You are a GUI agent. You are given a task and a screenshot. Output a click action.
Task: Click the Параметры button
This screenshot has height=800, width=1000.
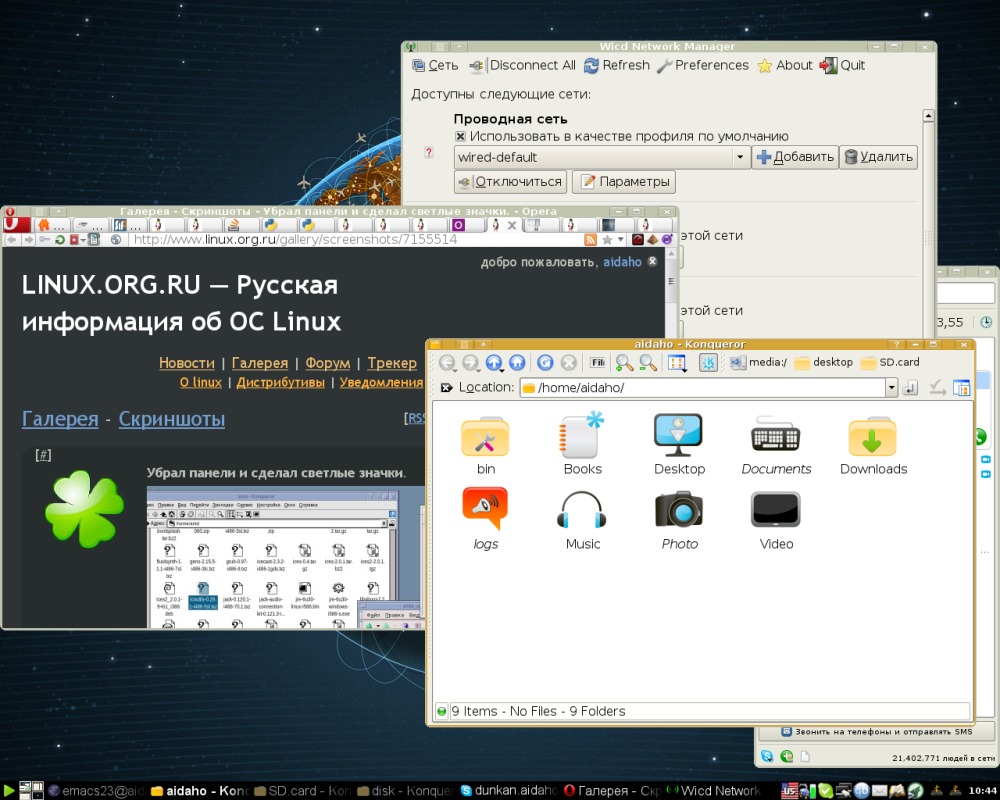point(624,182)
